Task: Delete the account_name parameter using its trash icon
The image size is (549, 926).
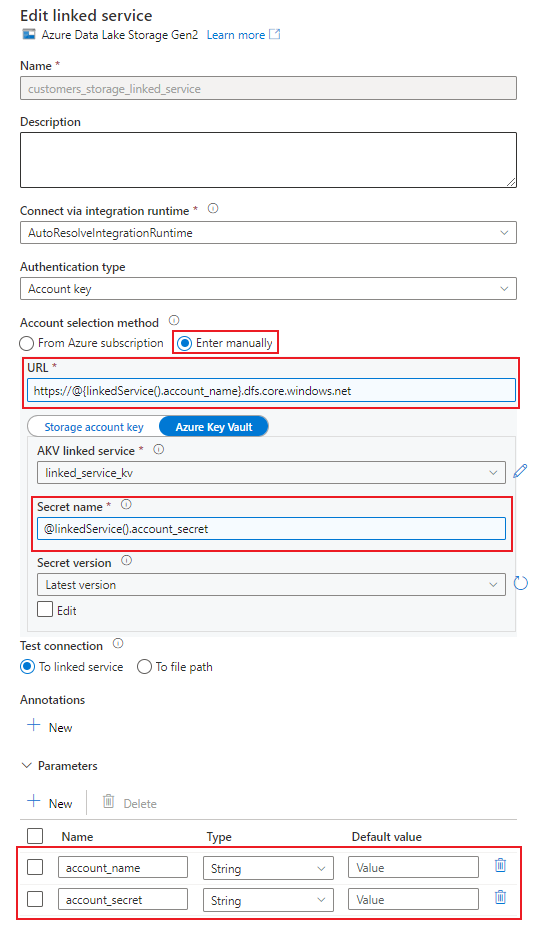Action: coord(500,865)
